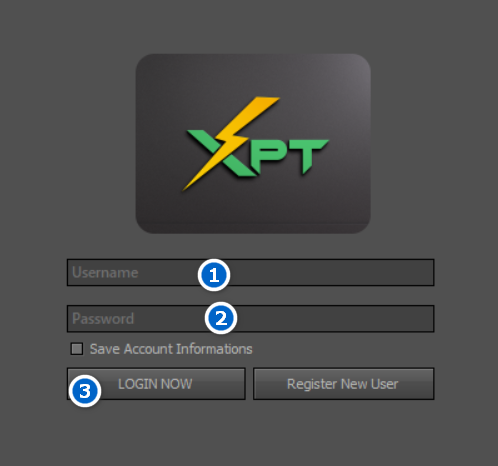Click the XPT lightning logo image

pyautogui.click(x=253, y=143)
